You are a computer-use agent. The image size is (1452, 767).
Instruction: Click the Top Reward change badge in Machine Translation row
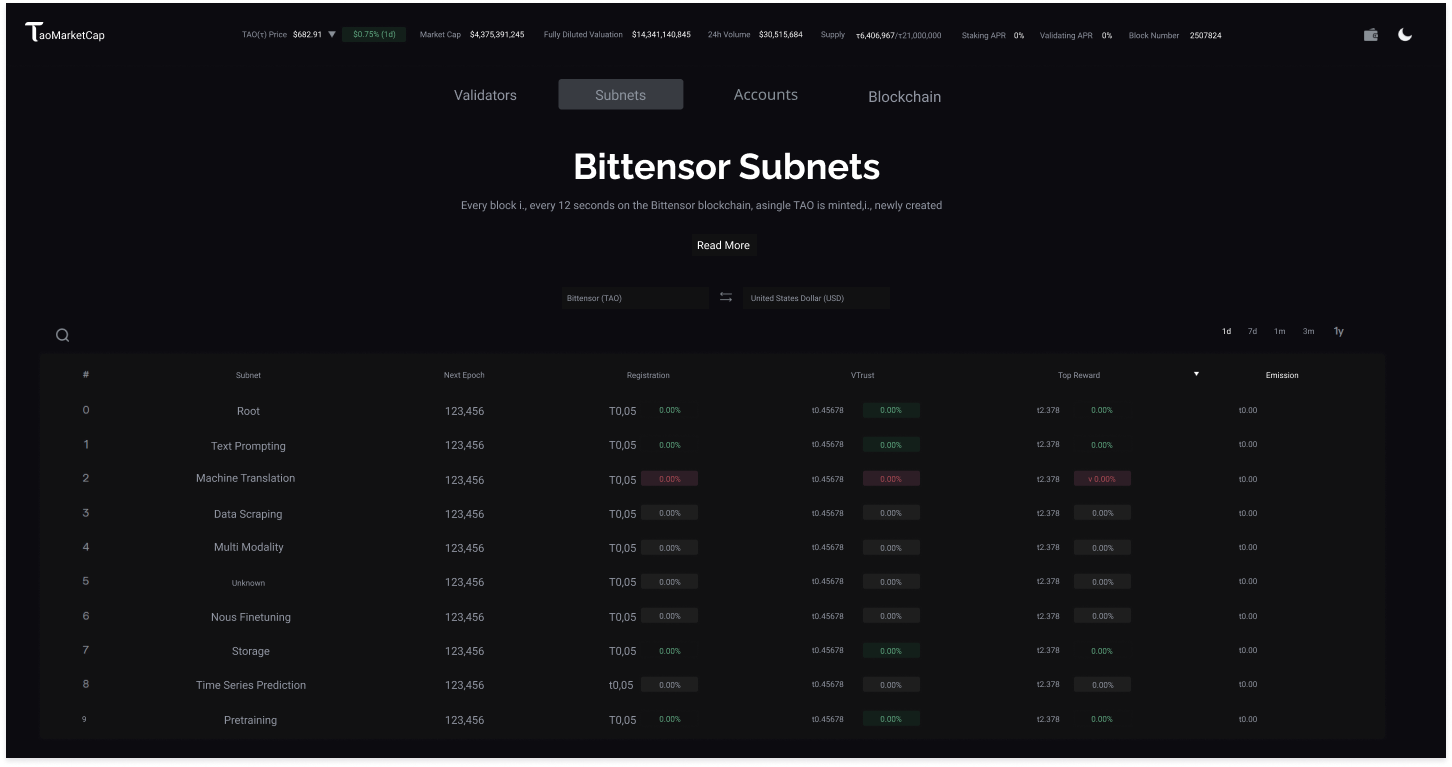[1102, 479]
